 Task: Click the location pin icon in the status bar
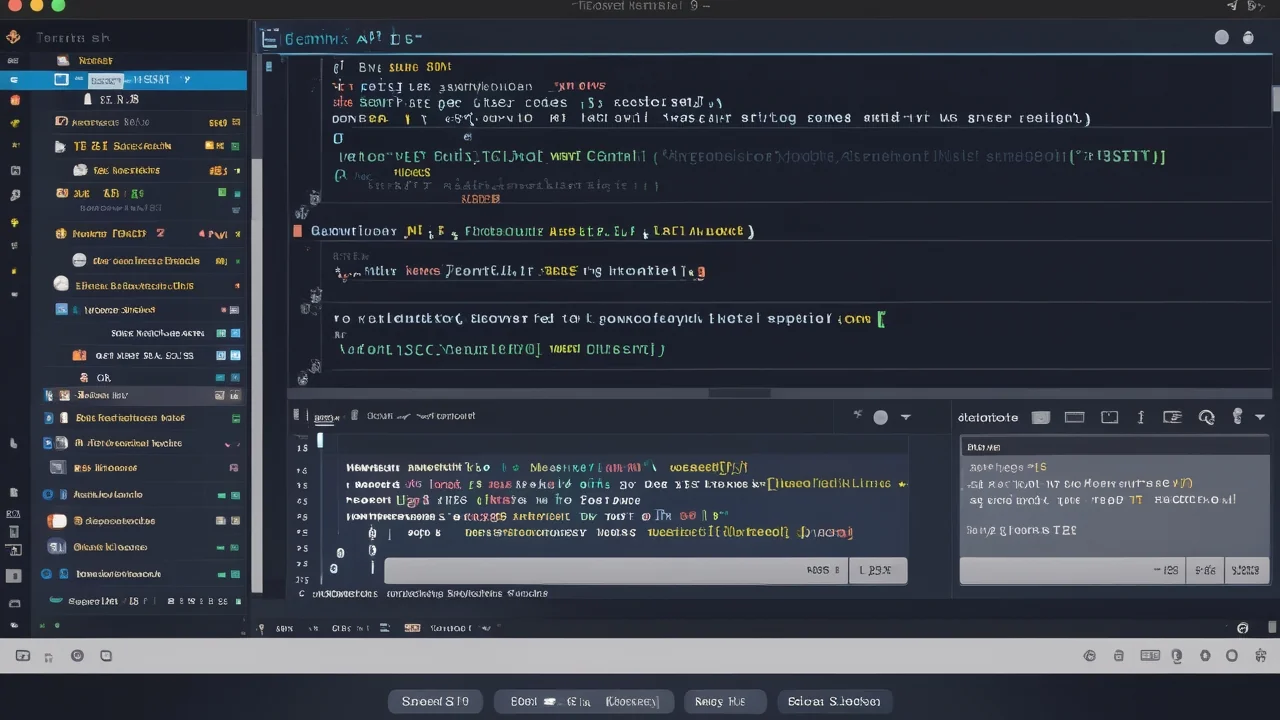(x=261, y=628)
